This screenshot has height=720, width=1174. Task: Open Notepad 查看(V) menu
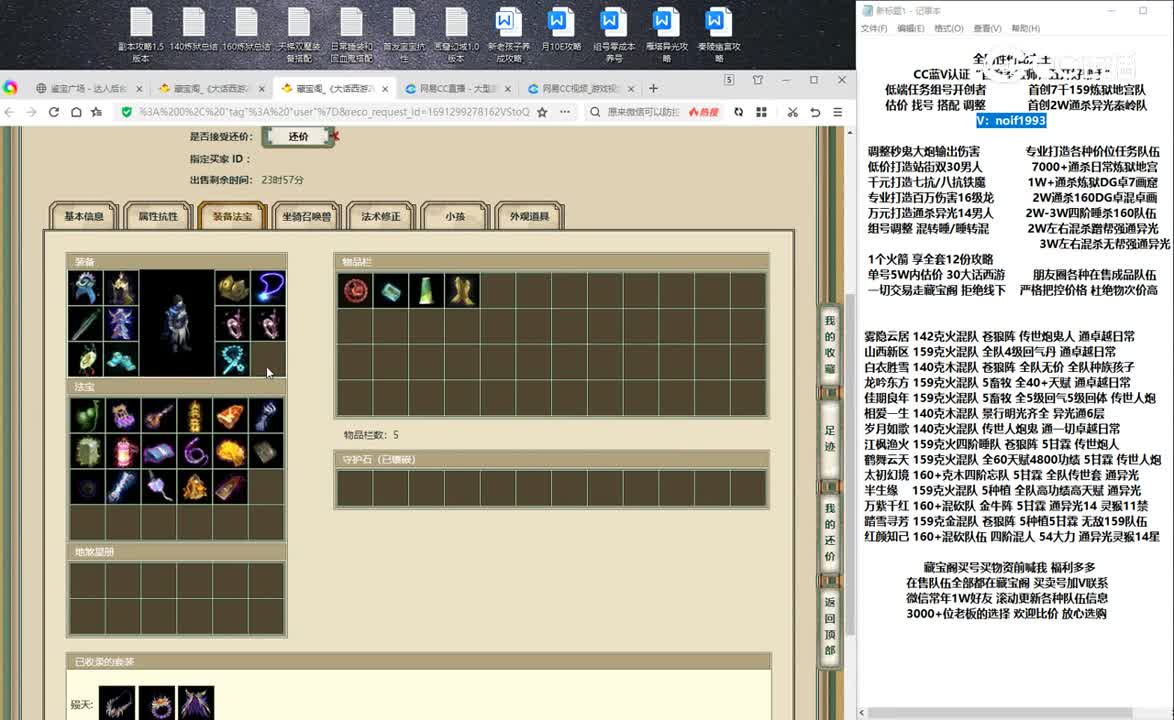[x=988, y=28]
